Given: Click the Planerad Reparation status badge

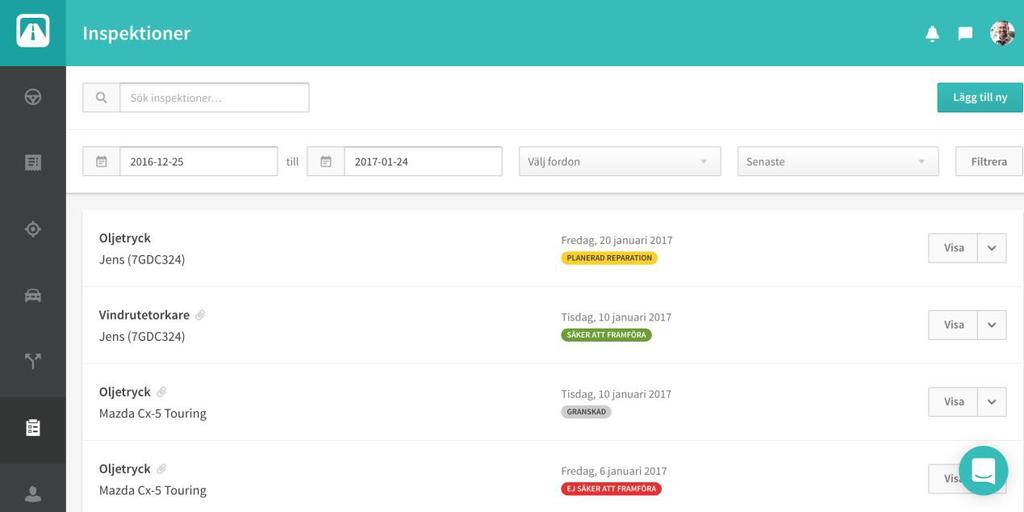Looking at the screenshot, I should click(609, 258).
